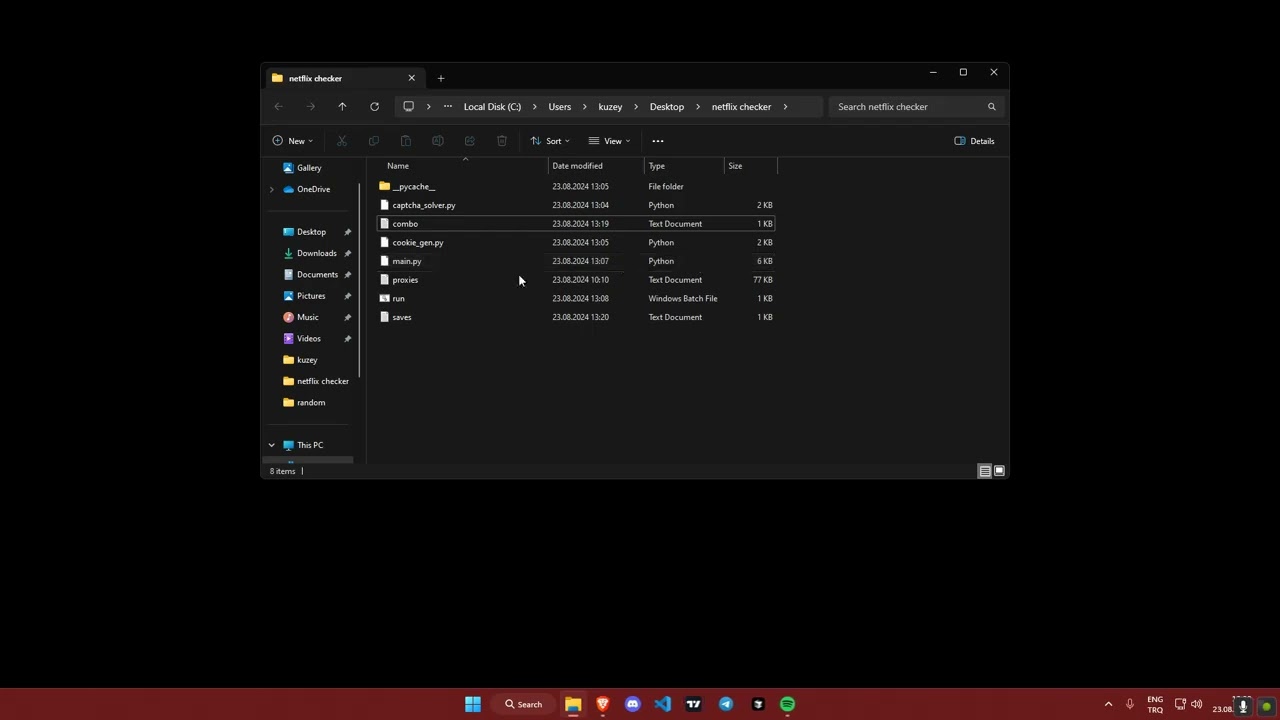Click the PC icon in the address bar
The width and height of the screenshot is (1280, 720).
pyautogui.click(x=408, y=107)
